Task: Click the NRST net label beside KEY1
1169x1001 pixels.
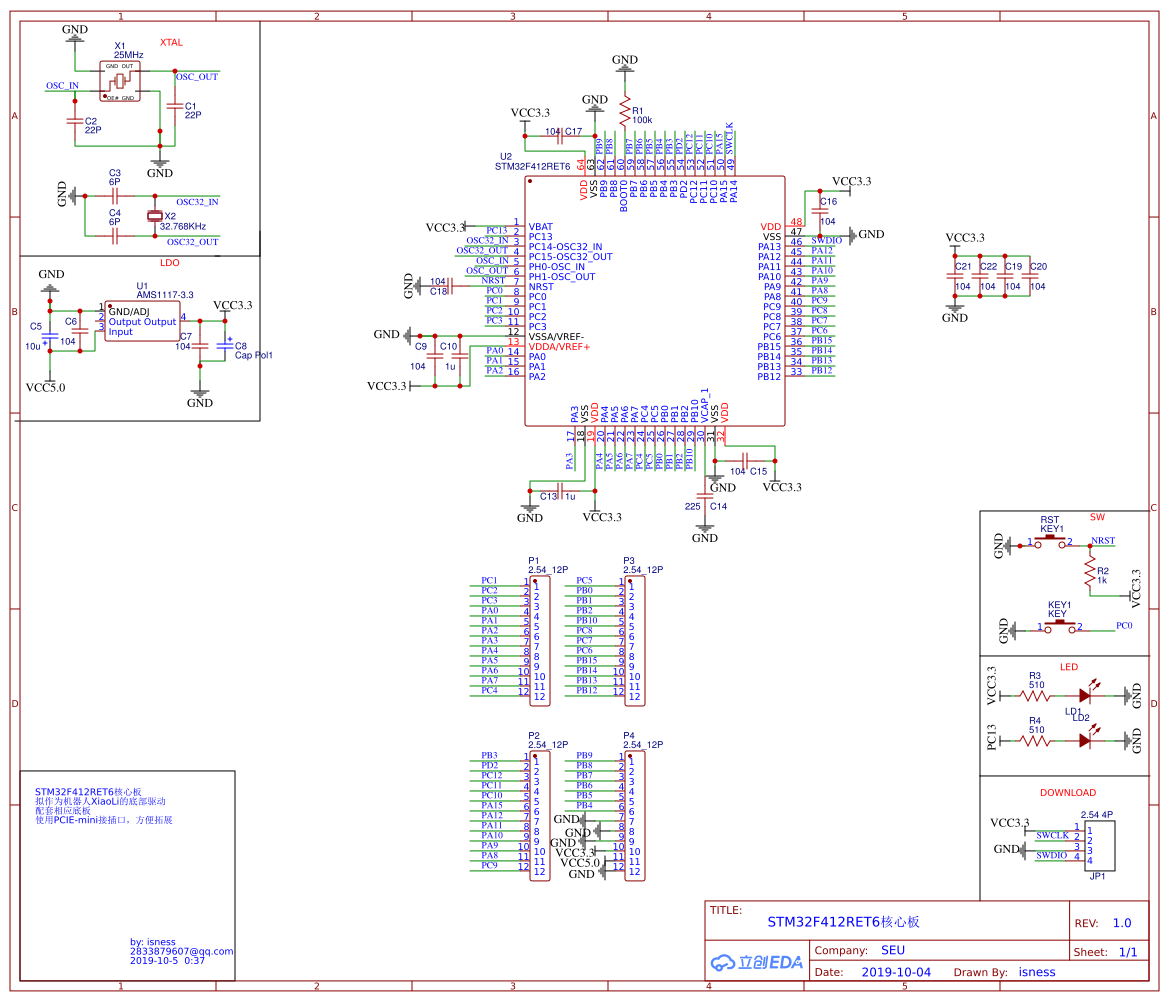Action: tap(1103, 541)
